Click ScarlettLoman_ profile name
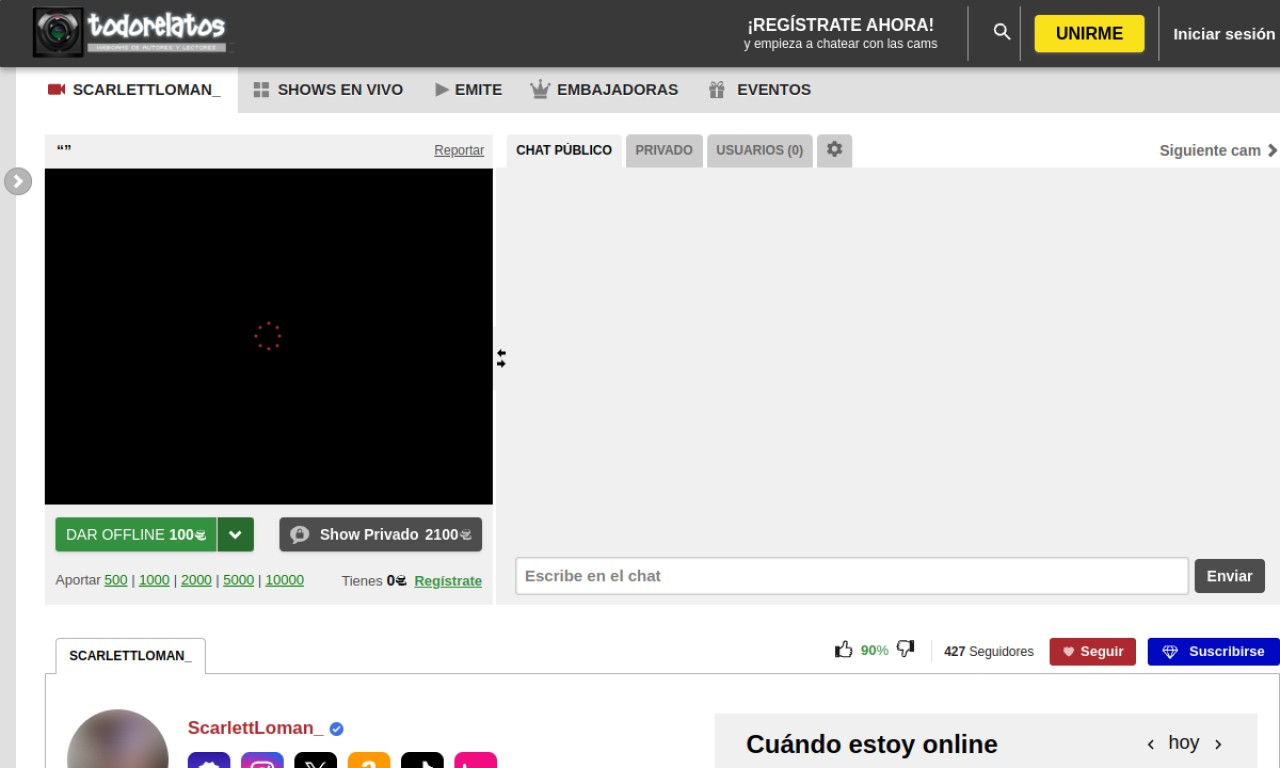Image resolution: width=1280 pixels, height=768 pixels. pos(255,728)
